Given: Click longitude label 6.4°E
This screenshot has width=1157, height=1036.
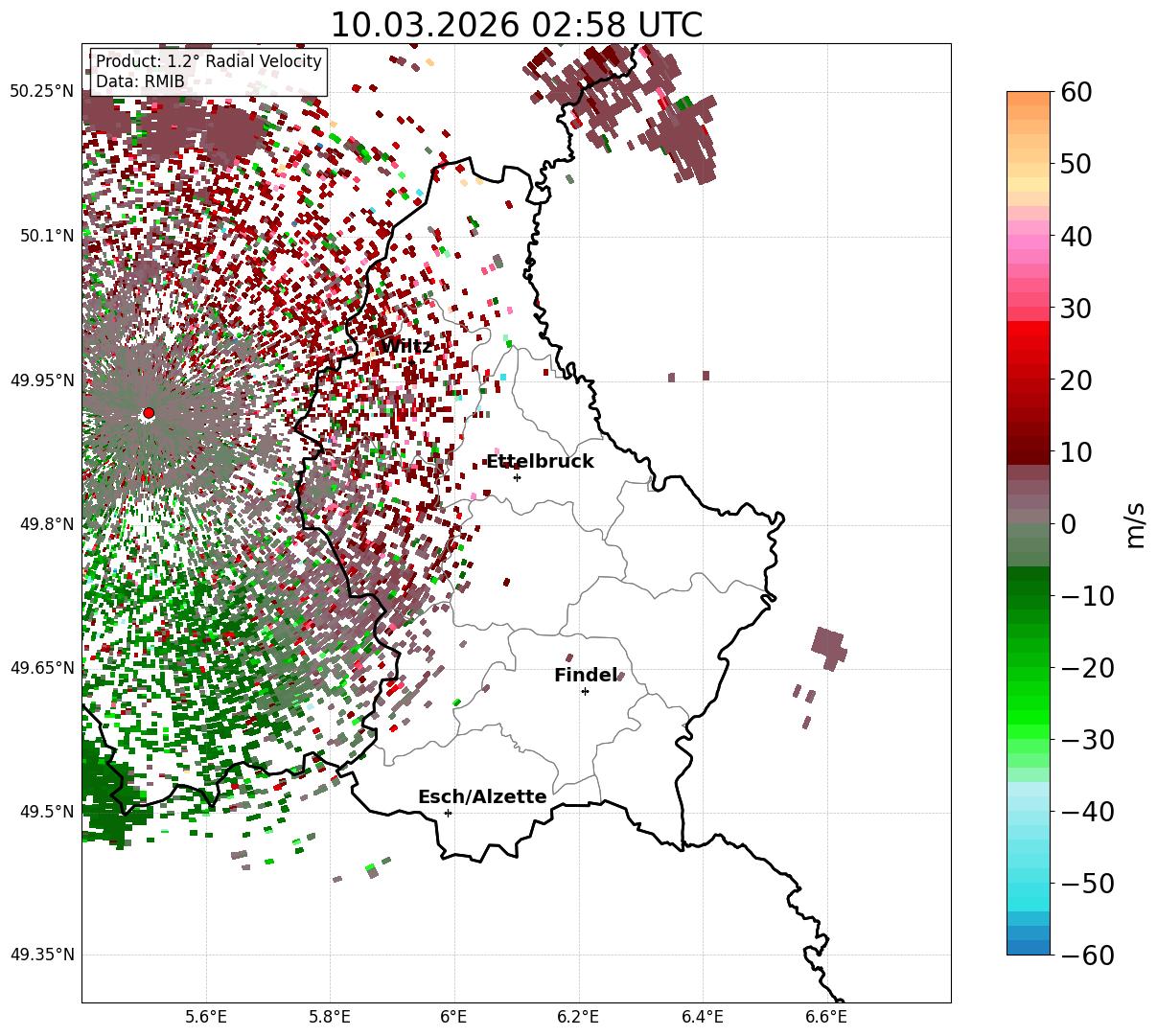Looking at the screenshot, I should 703,1017.
